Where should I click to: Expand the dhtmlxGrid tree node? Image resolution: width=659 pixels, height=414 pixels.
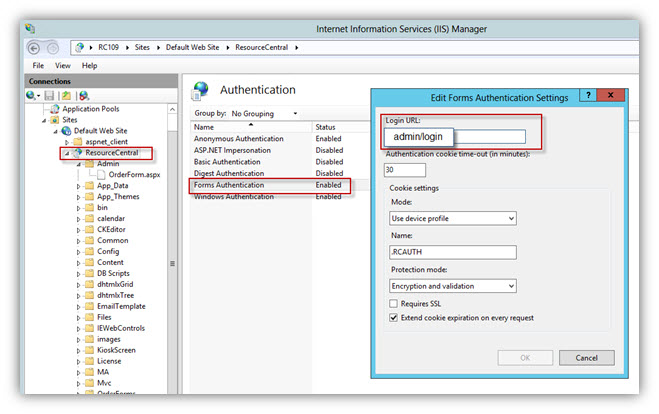[79, 285]
